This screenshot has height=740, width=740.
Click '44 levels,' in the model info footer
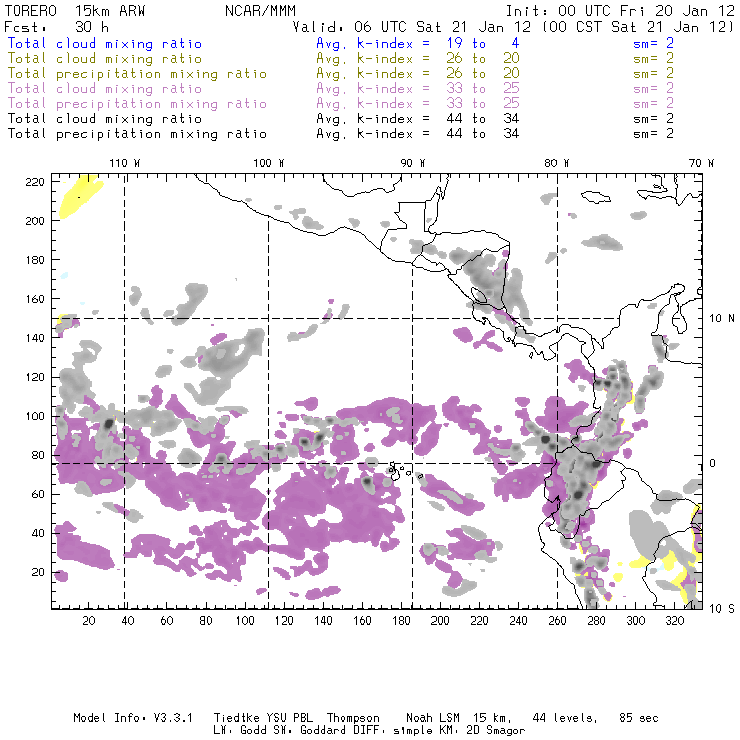[x=565, y=718]
